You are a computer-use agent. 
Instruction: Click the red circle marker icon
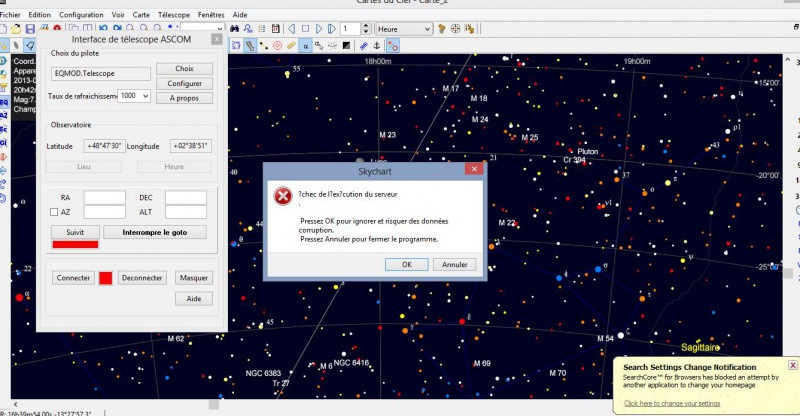click(277, 46)
